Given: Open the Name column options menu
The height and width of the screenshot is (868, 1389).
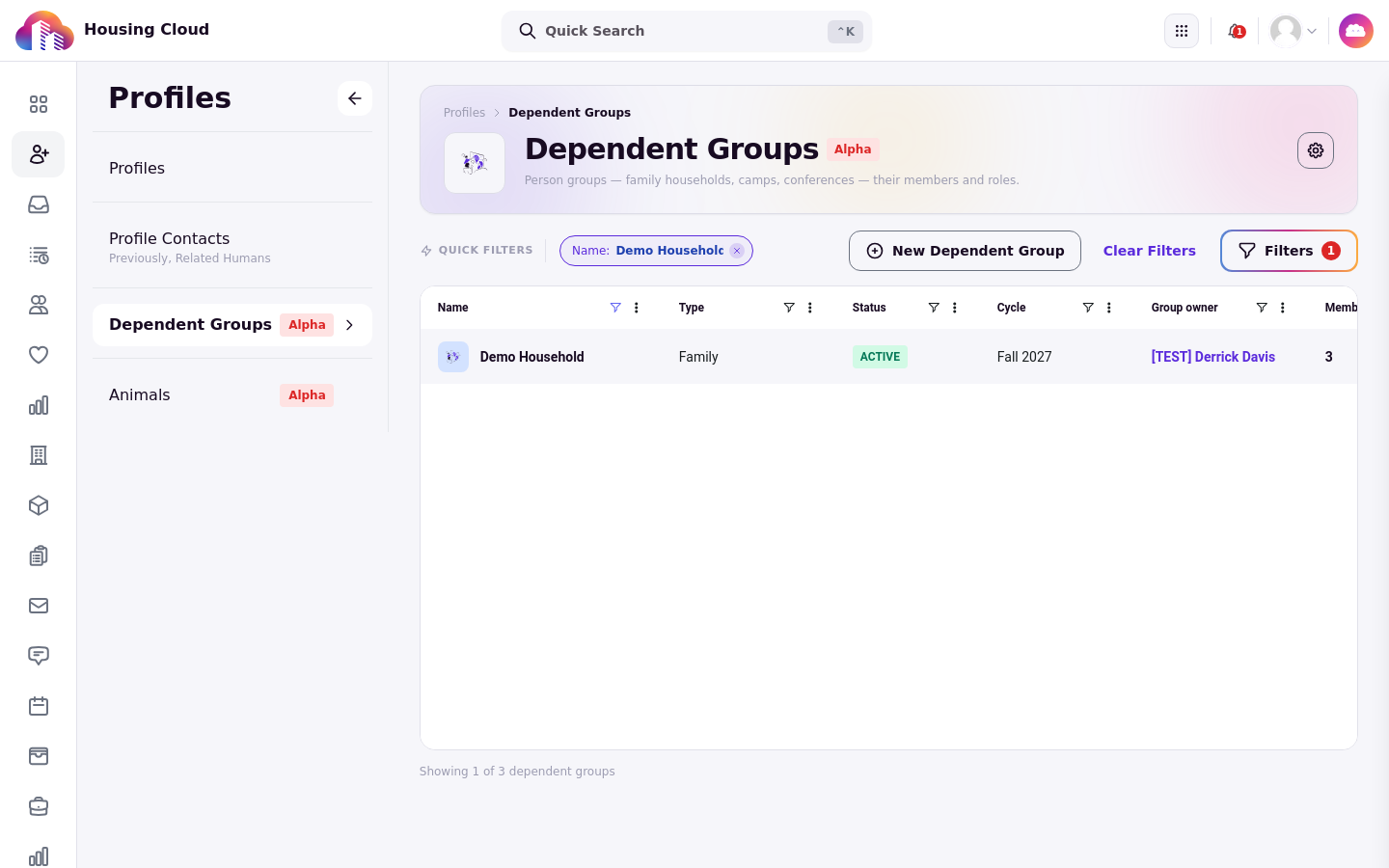Looking at the screenshot, I should pos(637,308).
